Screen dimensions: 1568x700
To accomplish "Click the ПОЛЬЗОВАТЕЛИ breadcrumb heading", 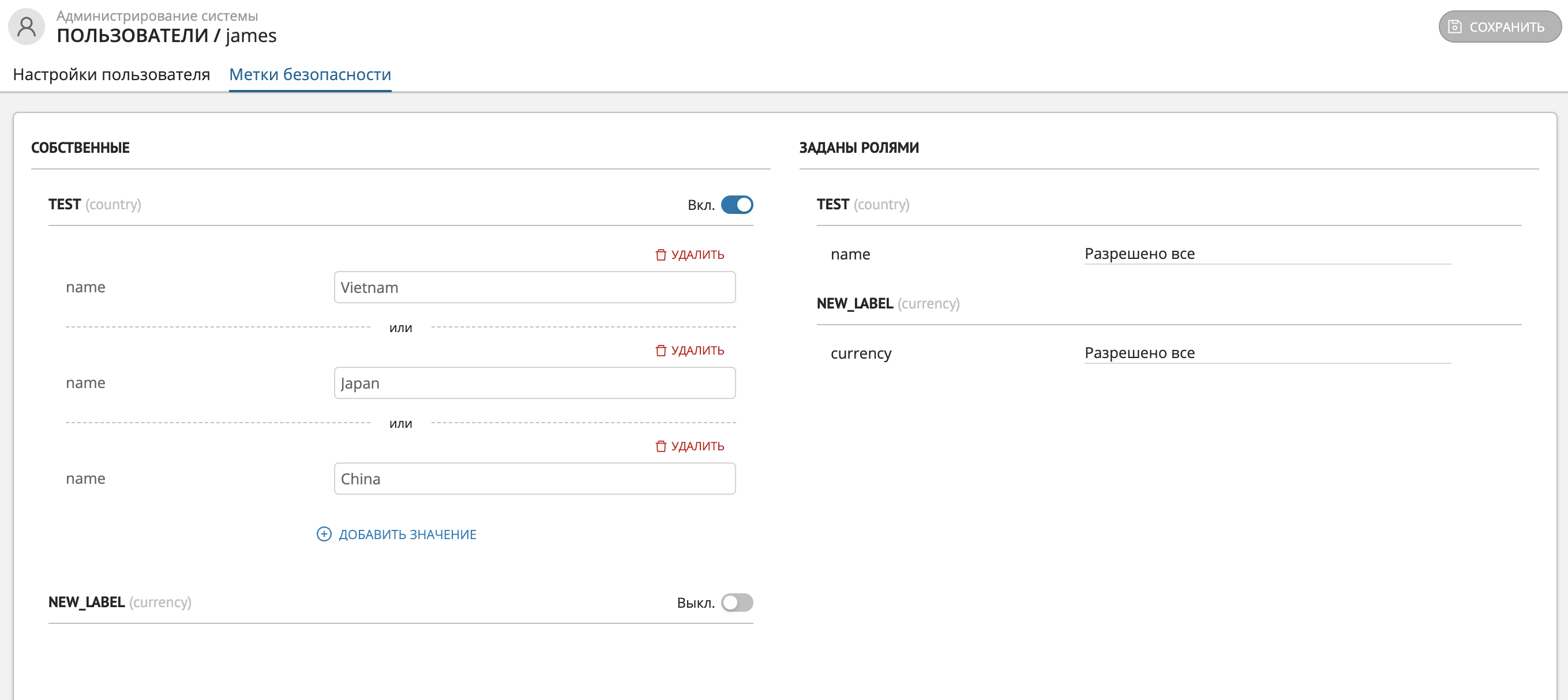I will [x=132, y=35].
